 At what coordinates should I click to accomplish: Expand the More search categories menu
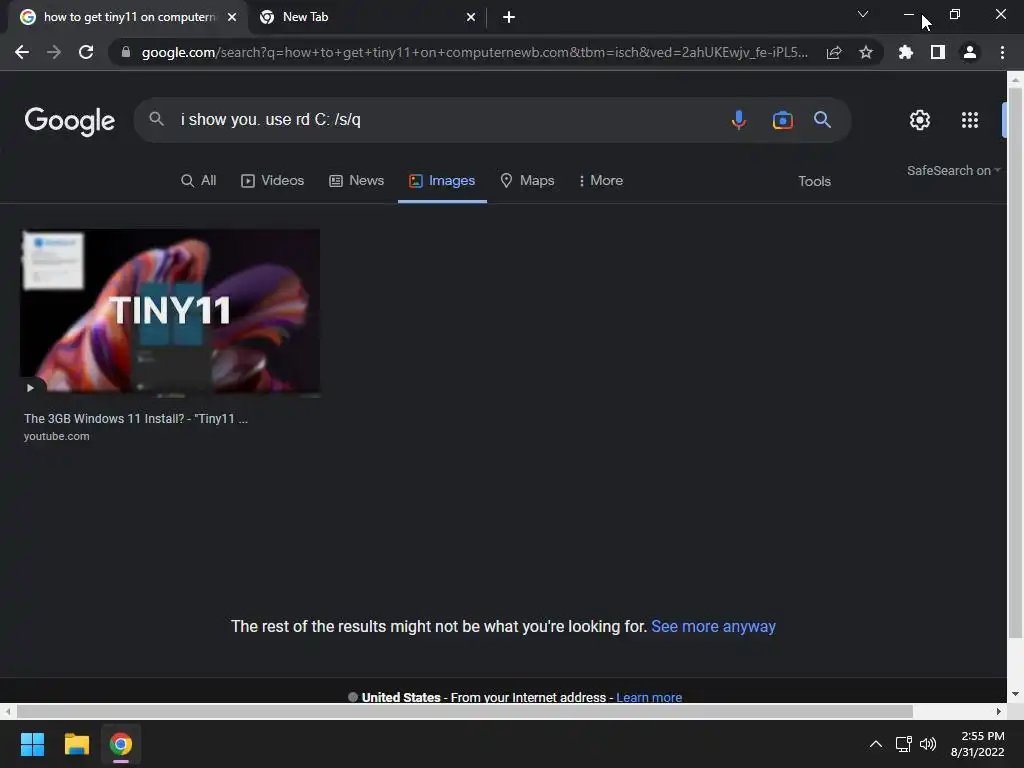[601, 180]
